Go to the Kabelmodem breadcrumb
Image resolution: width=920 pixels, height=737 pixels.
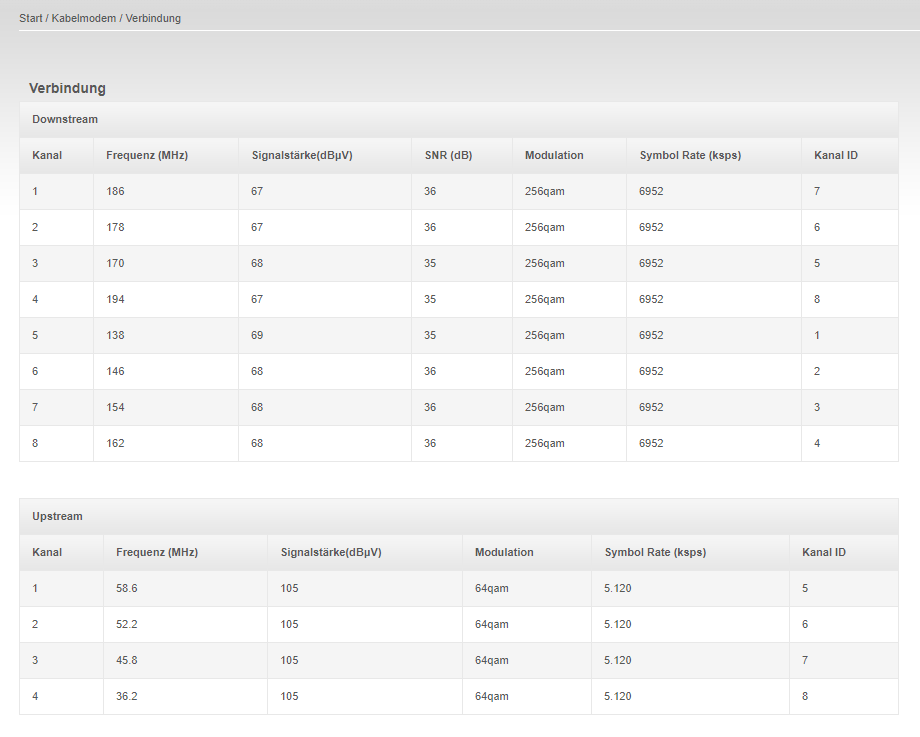(x=84, y=18)
